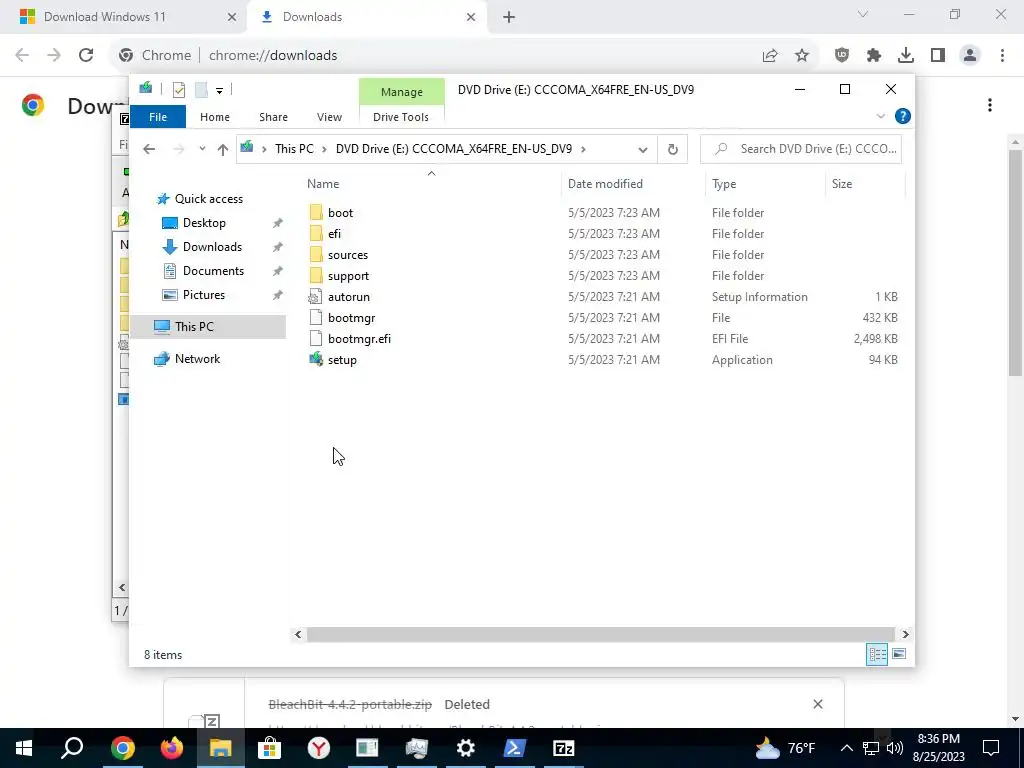Sort files by Date modified column
Image resolution: width=1024 pixels, height=768 pixels.
tap(633, 184)
